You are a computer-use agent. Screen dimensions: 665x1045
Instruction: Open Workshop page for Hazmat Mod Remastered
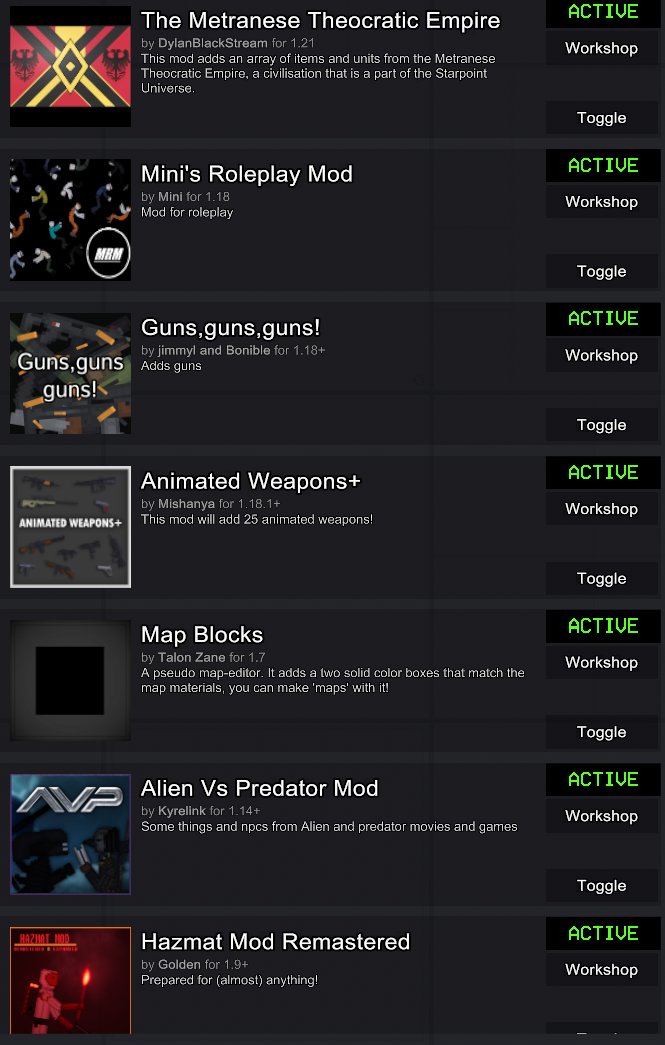coord(602,969)
